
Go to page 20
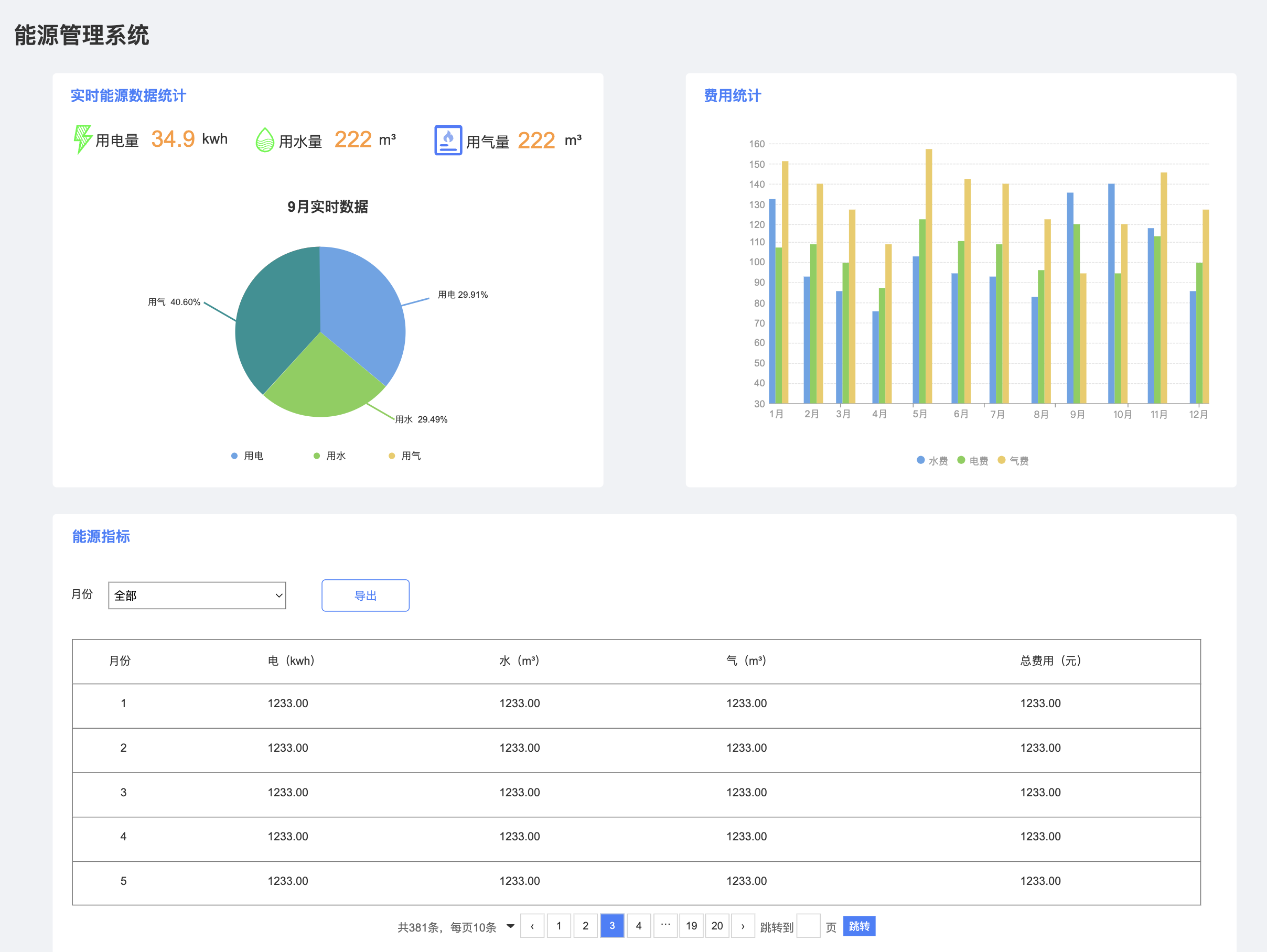click(x=717, y=926)
